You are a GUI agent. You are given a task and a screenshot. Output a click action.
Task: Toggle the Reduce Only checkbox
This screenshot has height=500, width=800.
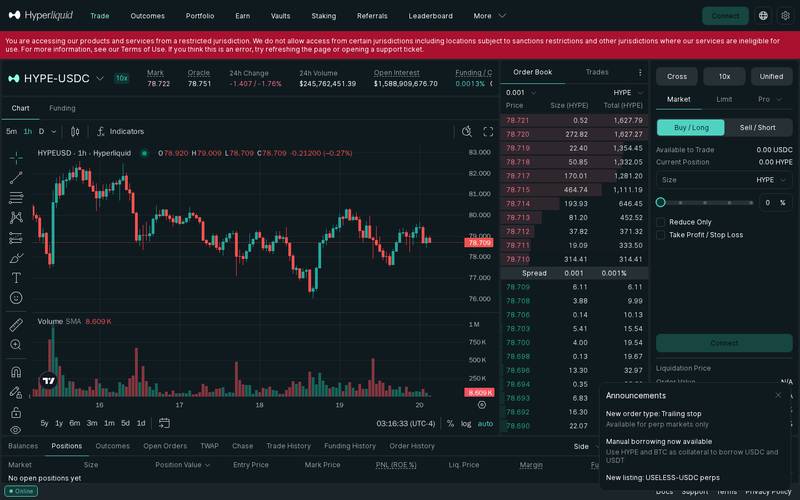(x=661, y=222)
